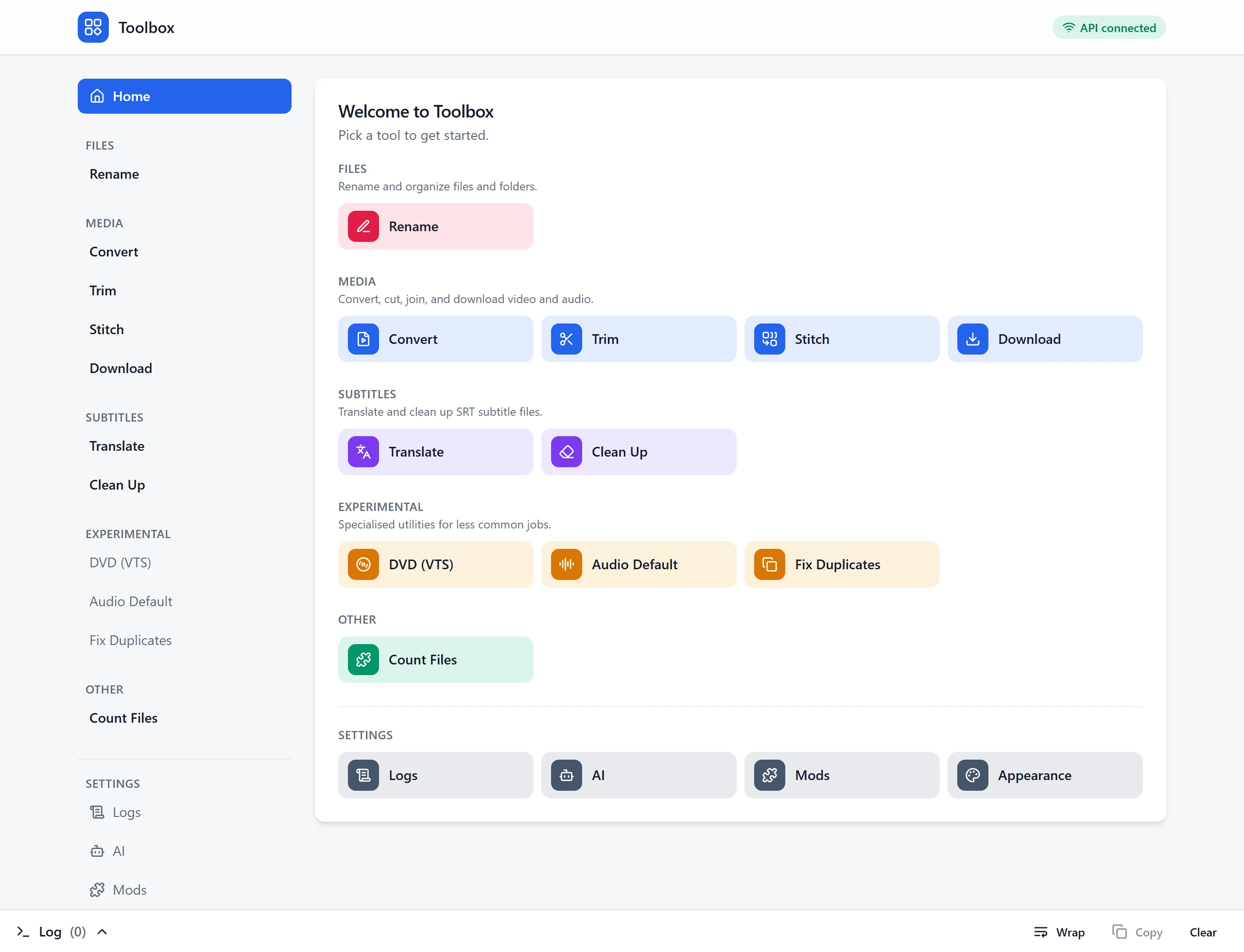Click the Convert file-play icon
This screenshot has height=952, width=1244.
363,339
